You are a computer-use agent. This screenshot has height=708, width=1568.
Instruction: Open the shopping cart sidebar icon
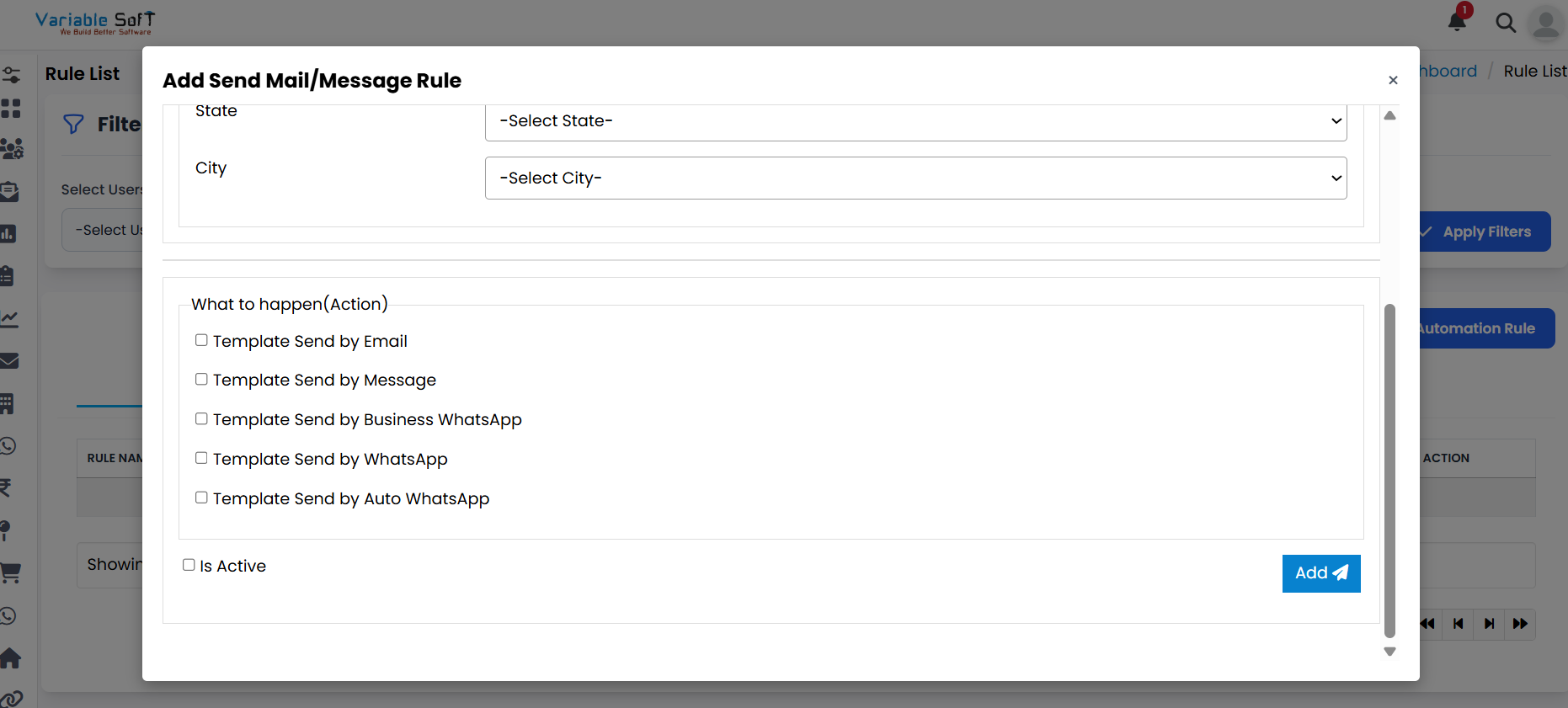10,572
